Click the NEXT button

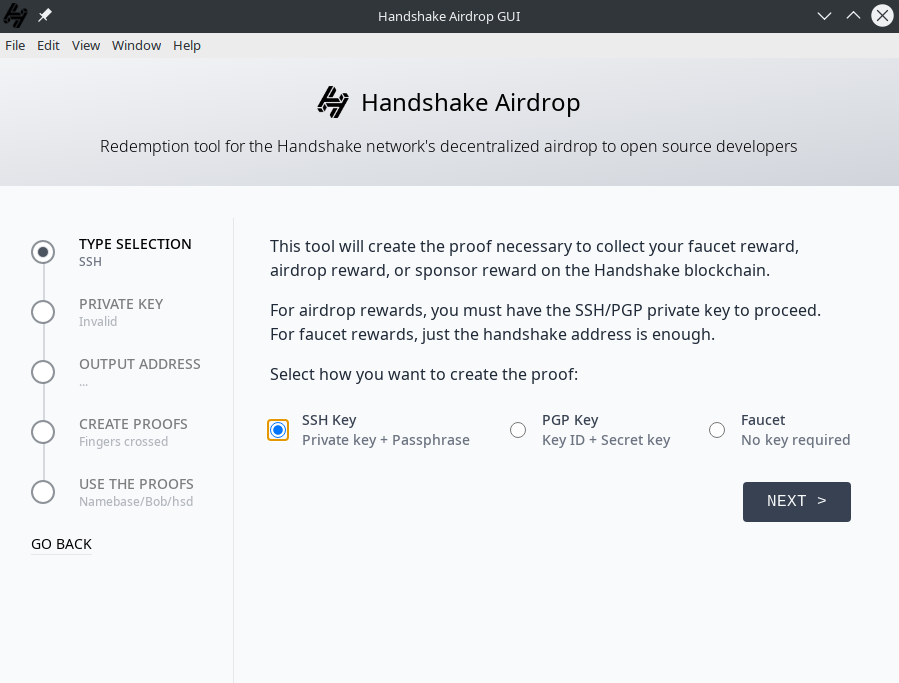pos(796,502)
